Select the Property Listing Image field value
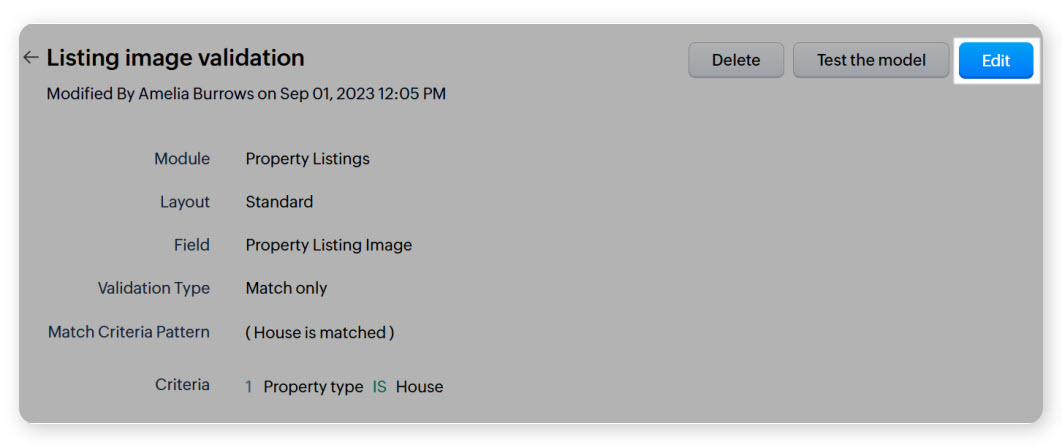Image resolution: width=1062 pixels, height=446 pixels. pyautogui.click(x=328, y=245)
